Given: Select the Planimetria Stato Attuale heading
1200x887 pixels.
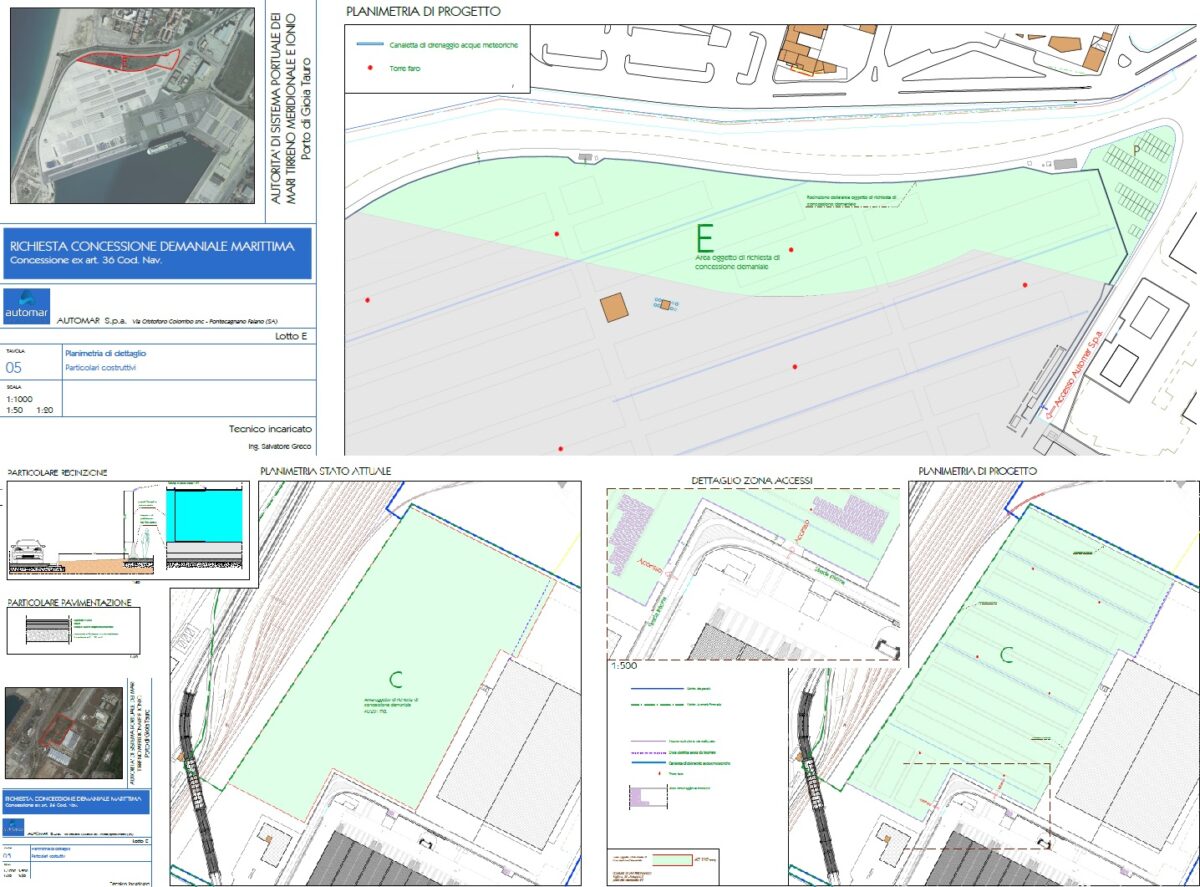Looking at the screenshot, I should tap(325, 470).
